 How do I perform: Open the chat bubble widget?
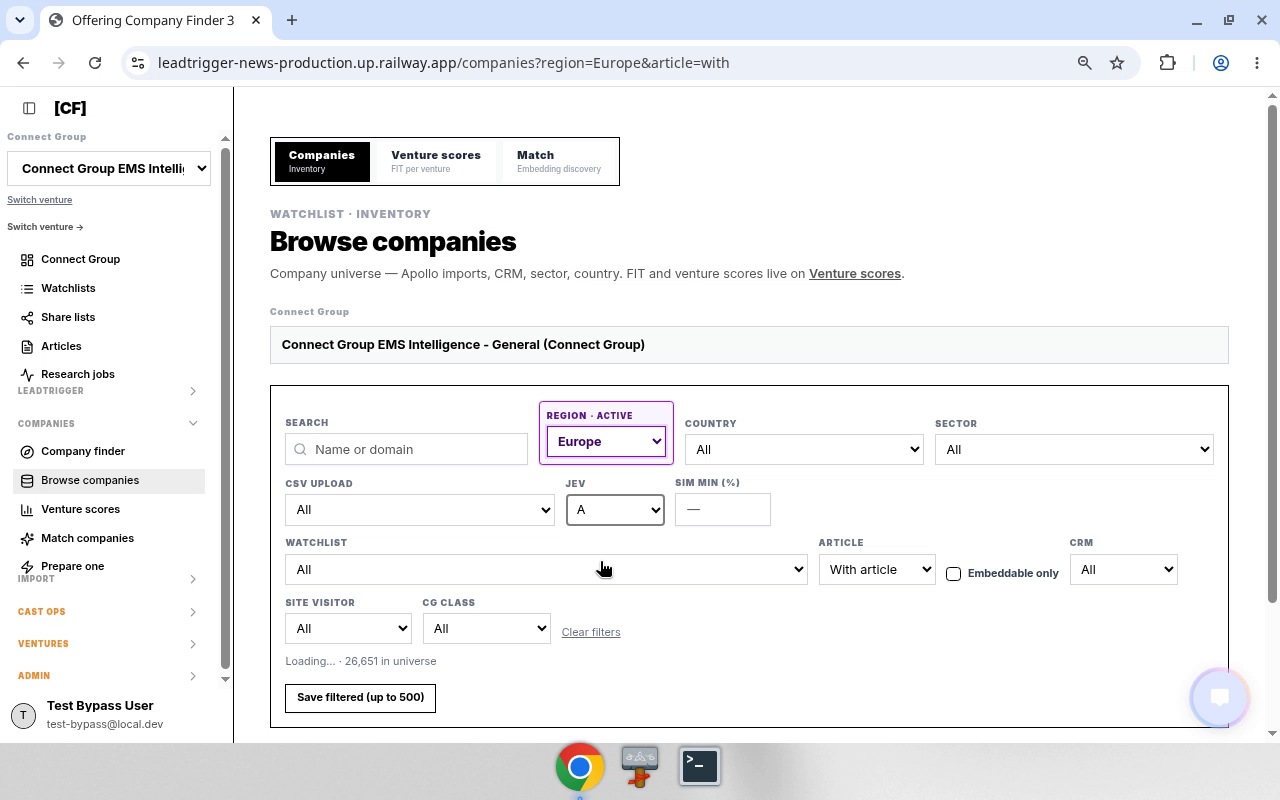pos(1219,697)
